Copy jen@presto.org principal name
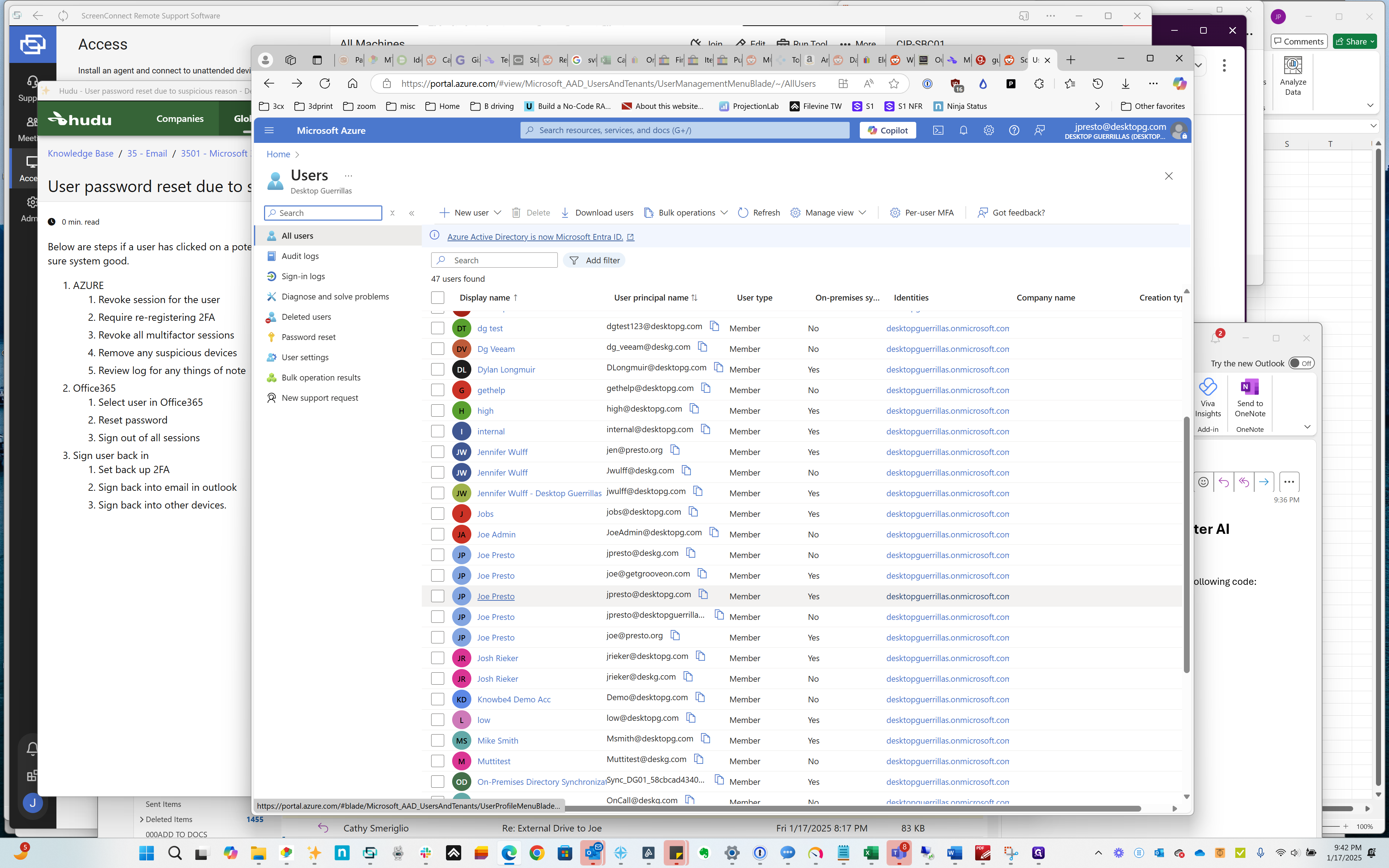Viewport: 1389px width, 868px height. tap(675, 450)
